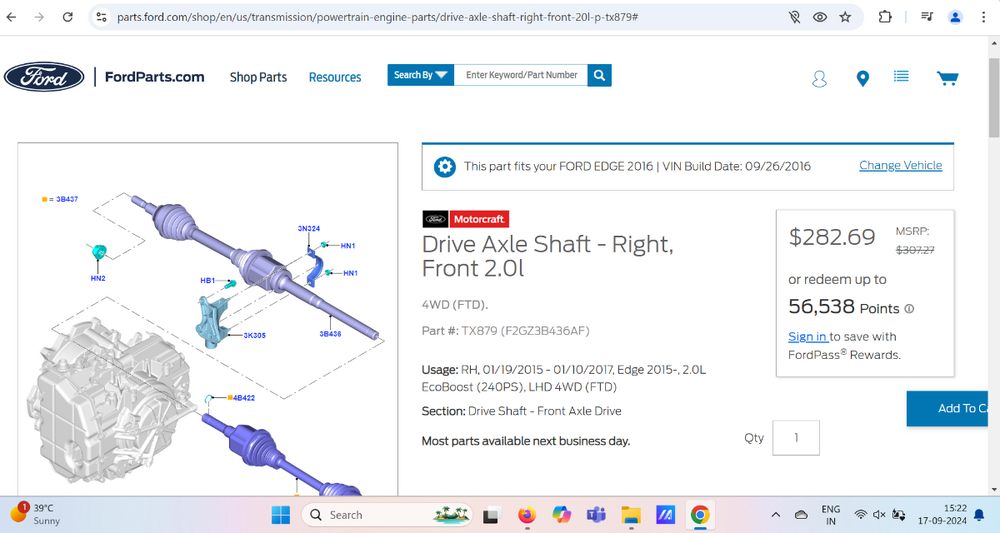Open the shopping cart icon
Screen dimensions: 1000x533
tap(947, 78)
